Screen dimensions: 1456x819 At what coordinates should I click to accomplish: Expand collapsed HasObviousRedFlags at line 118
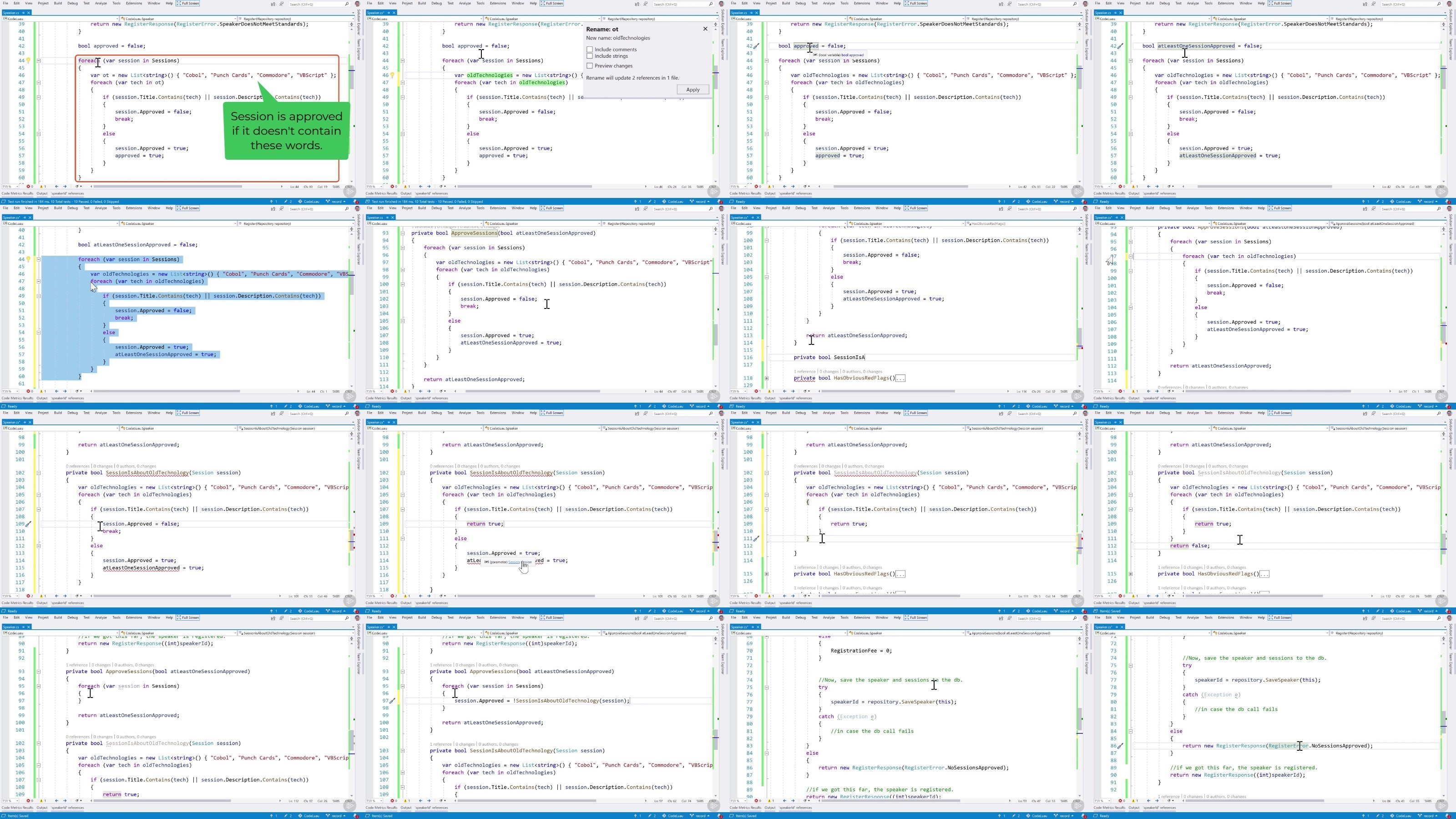click(x=766, y=378)
